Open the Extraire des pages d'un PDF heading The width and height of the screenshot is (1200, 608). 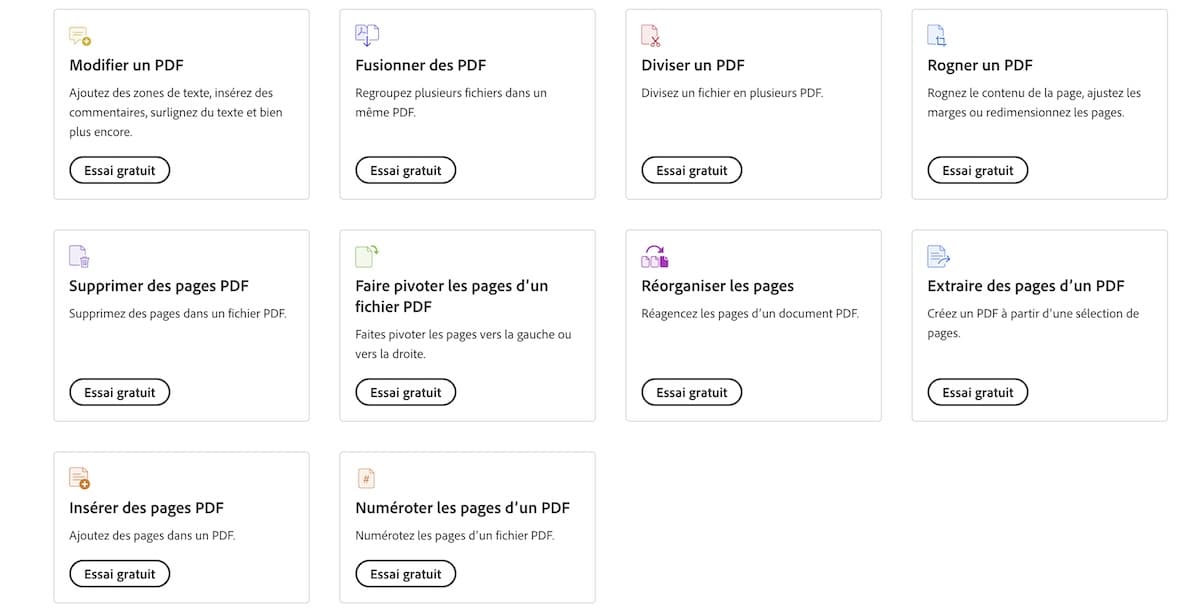[1026, 286]
